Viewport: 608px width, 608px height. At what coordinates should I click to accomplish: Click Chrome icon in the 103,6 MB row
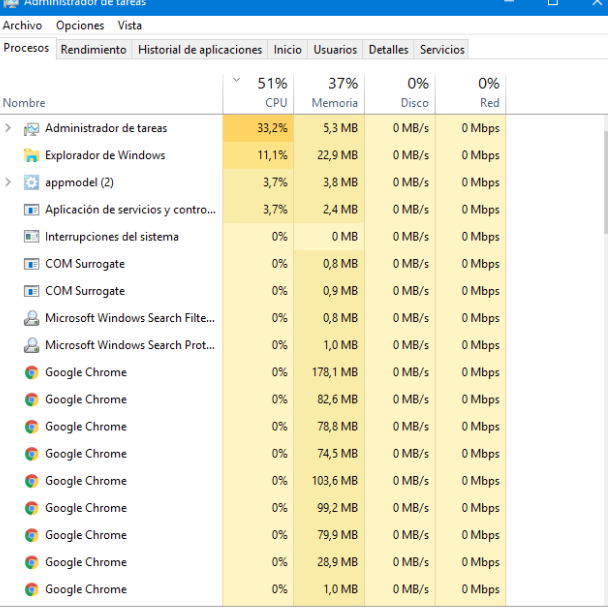[31, 481]
